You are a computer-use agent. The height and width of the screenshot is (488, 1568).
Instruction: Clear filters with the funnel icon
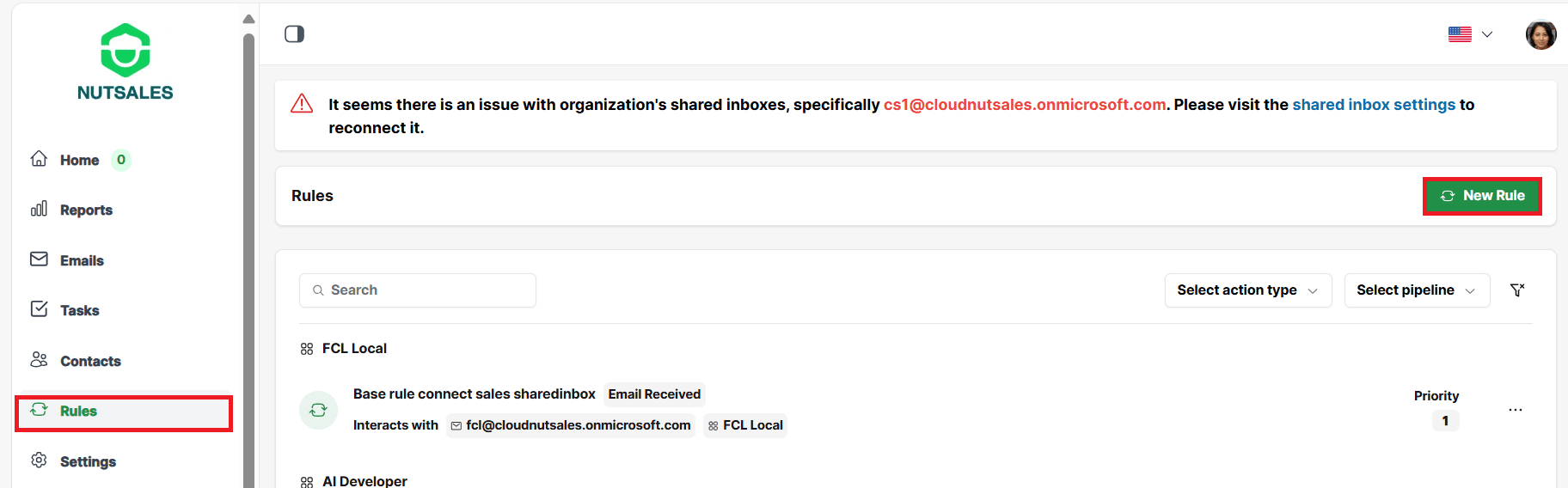[x=1517, y=290]
